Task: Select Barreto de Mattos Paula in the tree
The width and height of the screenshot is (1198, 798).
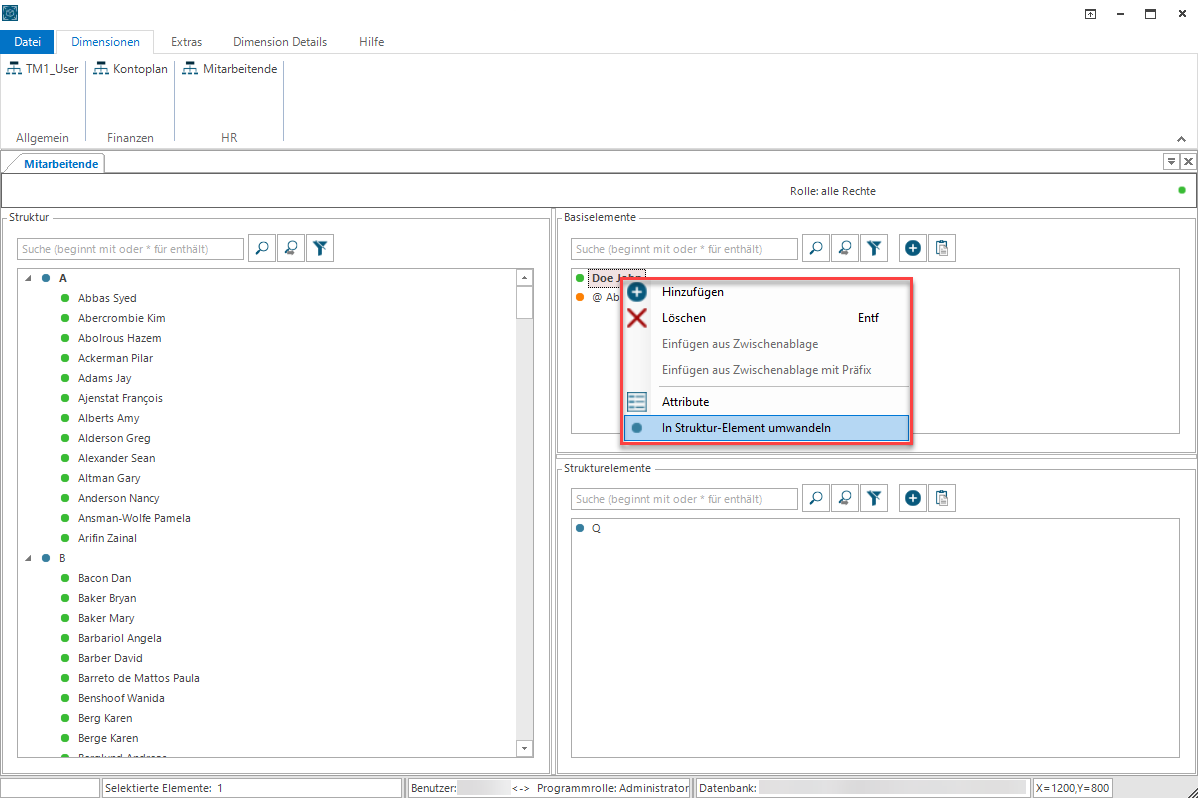Action: coord(138,678)
